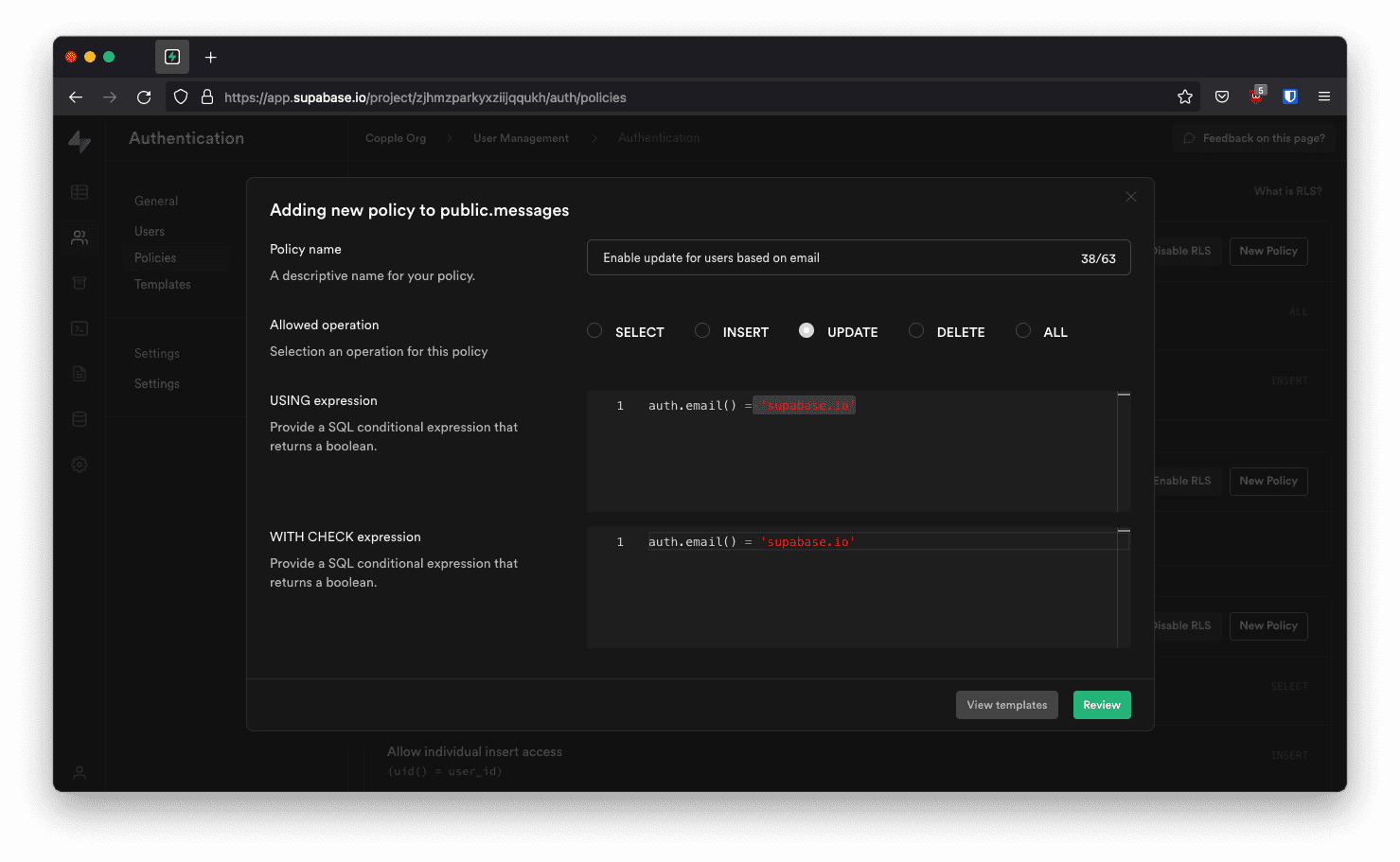Open the API docs document icon

click(80, 374)
